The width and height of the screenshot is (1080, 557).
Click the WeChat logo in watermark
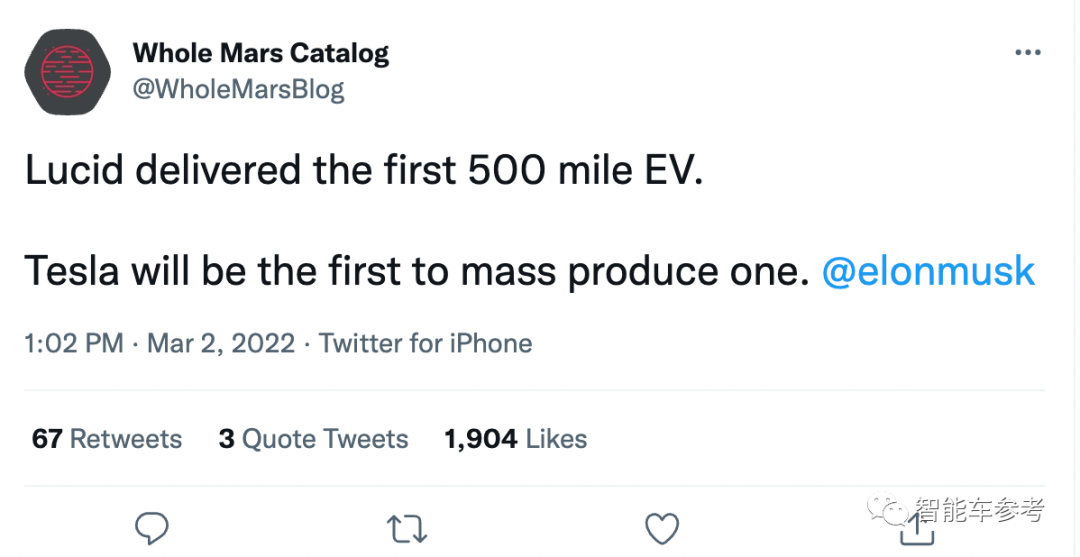[888, 510]
